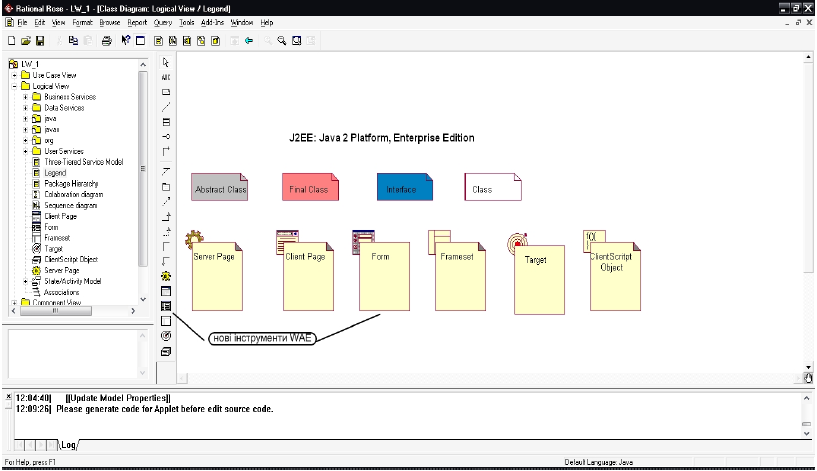Select Three-Tiered Service Model in browser
The height and width of the screenshot is (471, 817).
click(83, 162)
